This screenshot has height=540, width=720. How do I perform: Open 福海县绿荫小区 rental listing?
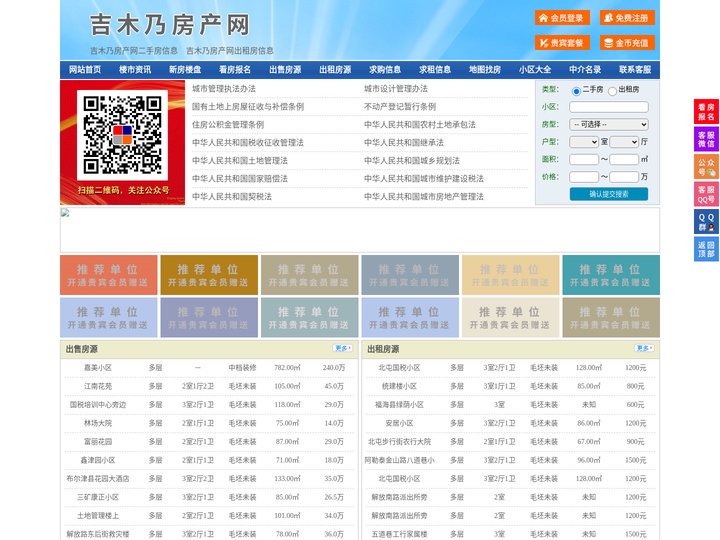pyautogui.click(x=399, y=405)
